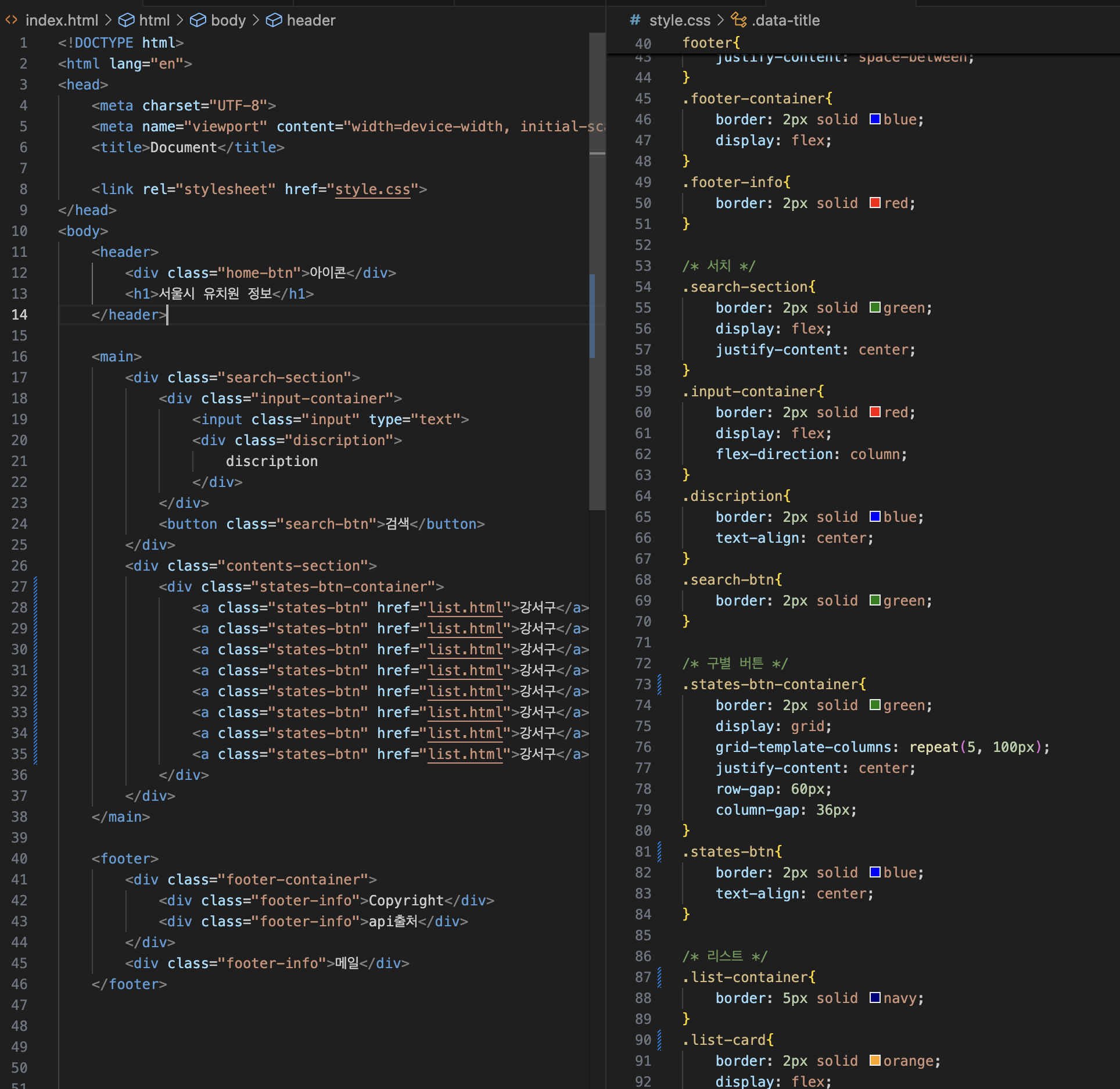Open the .data-title breadcrumb symbol list
Image resolution: width=1120 pixels, height=1089 pixels.
click(x=785, y=20)
